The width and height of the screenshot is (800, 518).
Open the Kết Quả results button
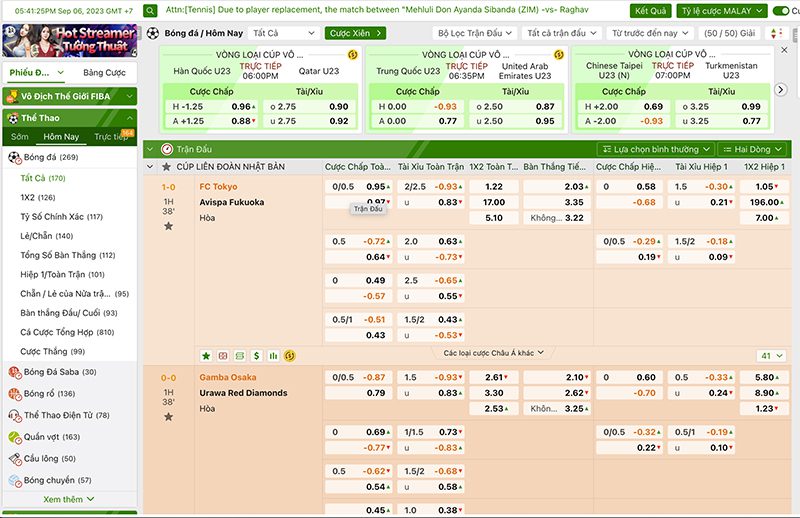pyautogui.click(x=651, y=11)
